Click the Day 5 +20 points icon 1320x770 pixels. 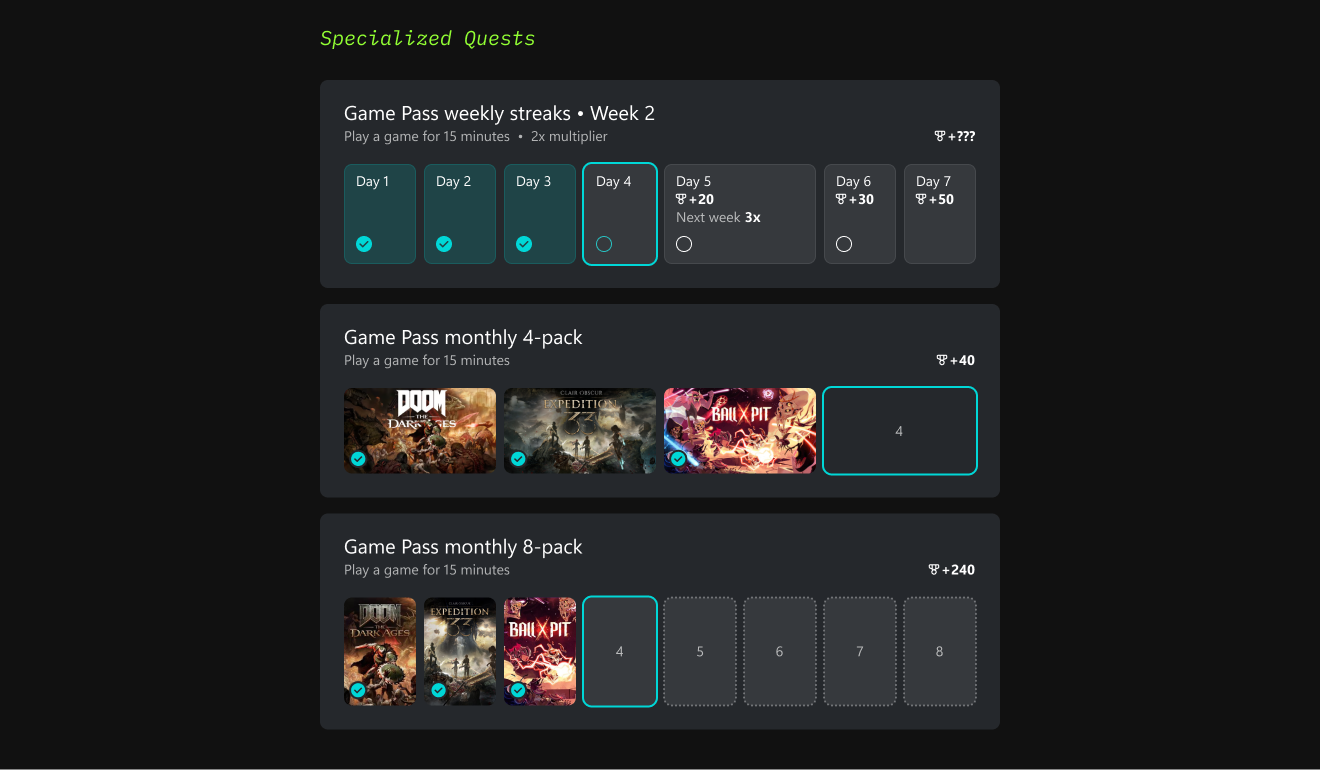click(681, 199)
